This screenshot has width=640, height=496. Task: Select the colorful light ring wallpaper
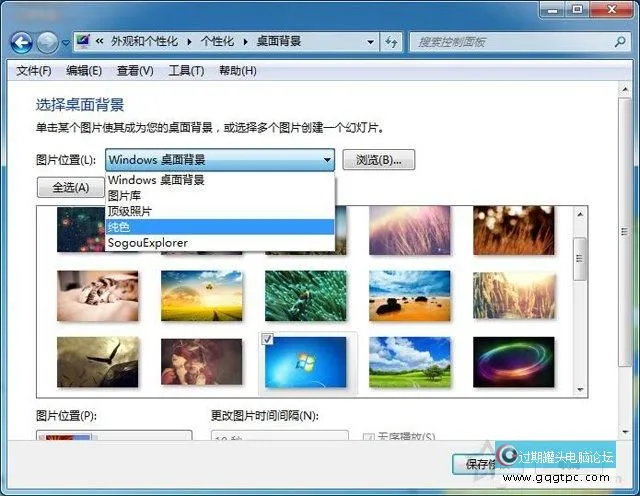pyautogui.click(x=514, y=362)
